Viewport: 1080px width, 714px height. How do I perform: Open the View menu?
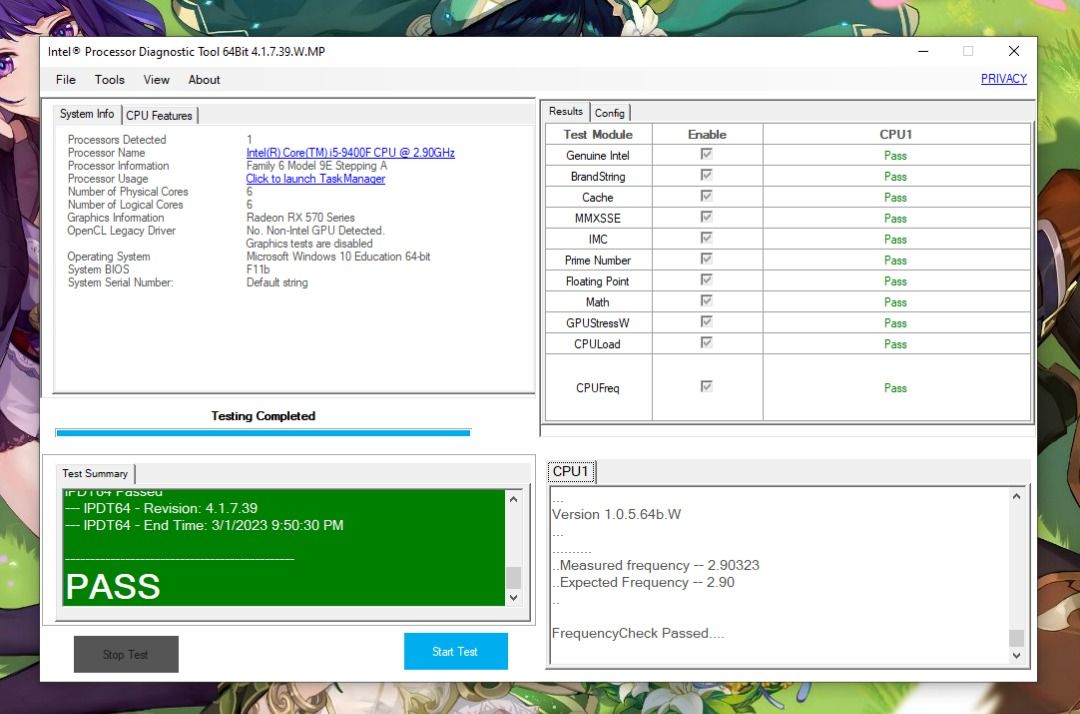tap(156, 80)
